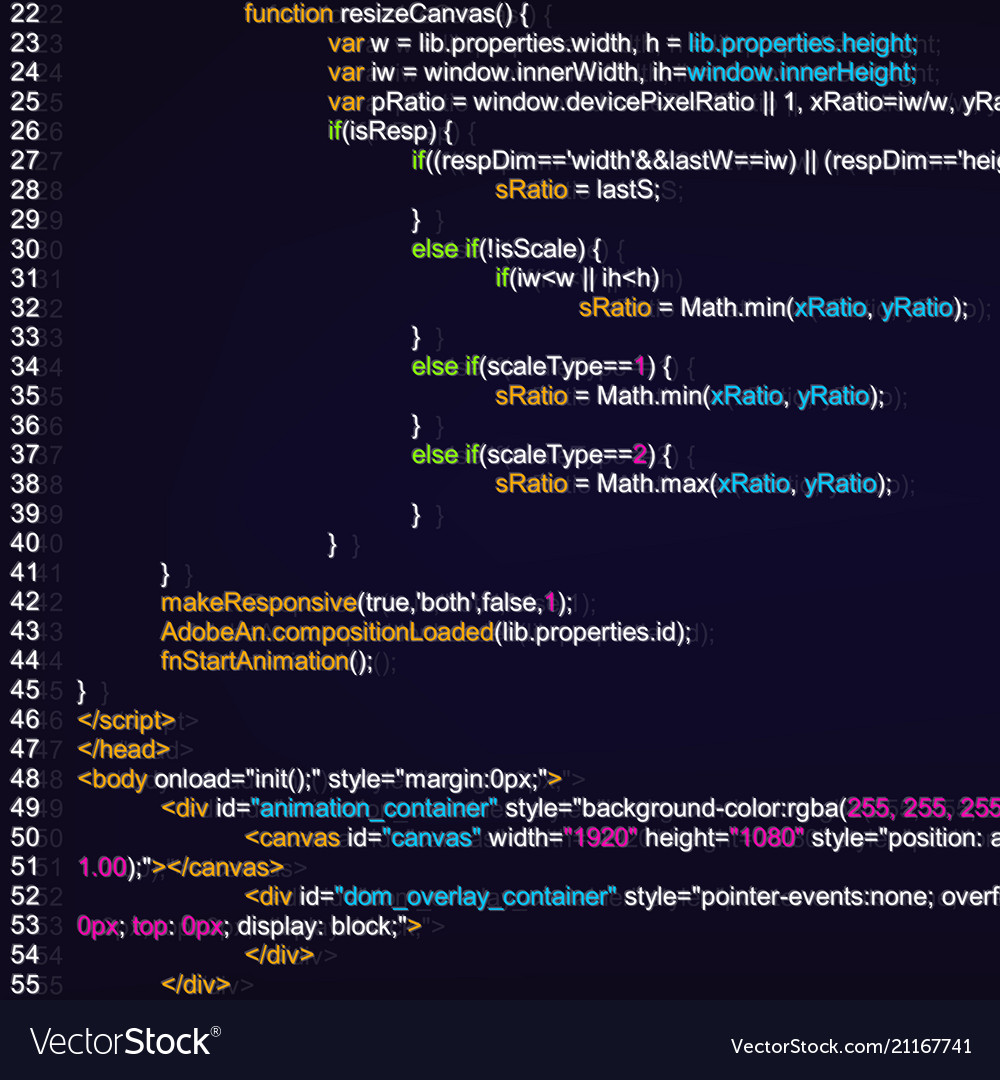Click the '1.00' value on line 51

point(103,867)
